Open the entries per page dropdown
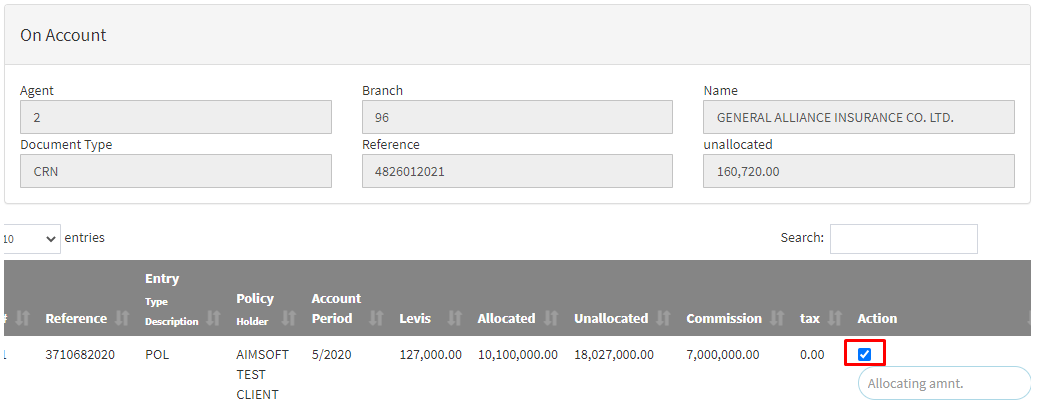Viewport: 1043px width, 418px height. [x=31, y=239]
